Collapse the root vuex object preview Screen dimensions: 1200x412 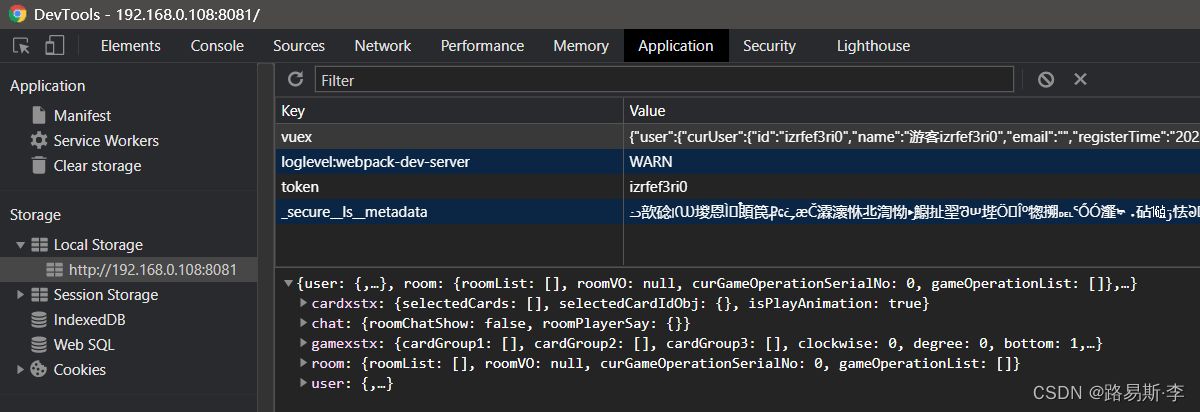[289, 284]
